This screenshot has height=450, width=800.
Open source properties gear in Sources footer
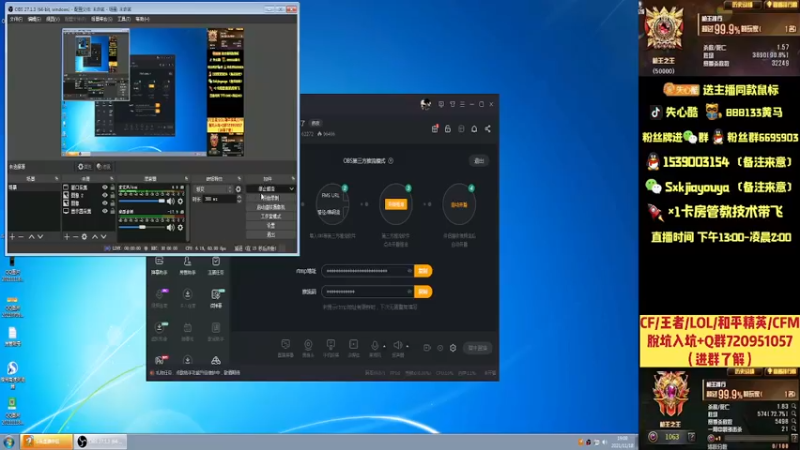pos(84,237)
